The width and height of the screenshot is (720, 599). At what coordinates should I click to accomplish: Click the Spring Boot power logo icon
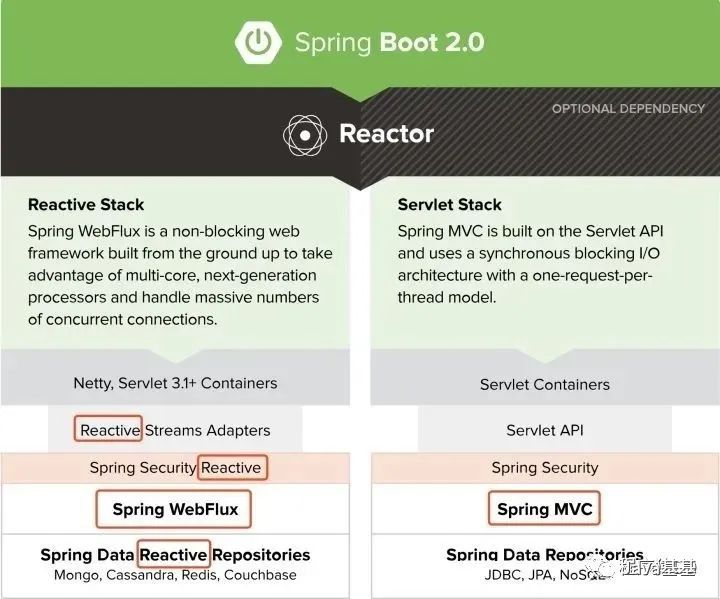258,42
